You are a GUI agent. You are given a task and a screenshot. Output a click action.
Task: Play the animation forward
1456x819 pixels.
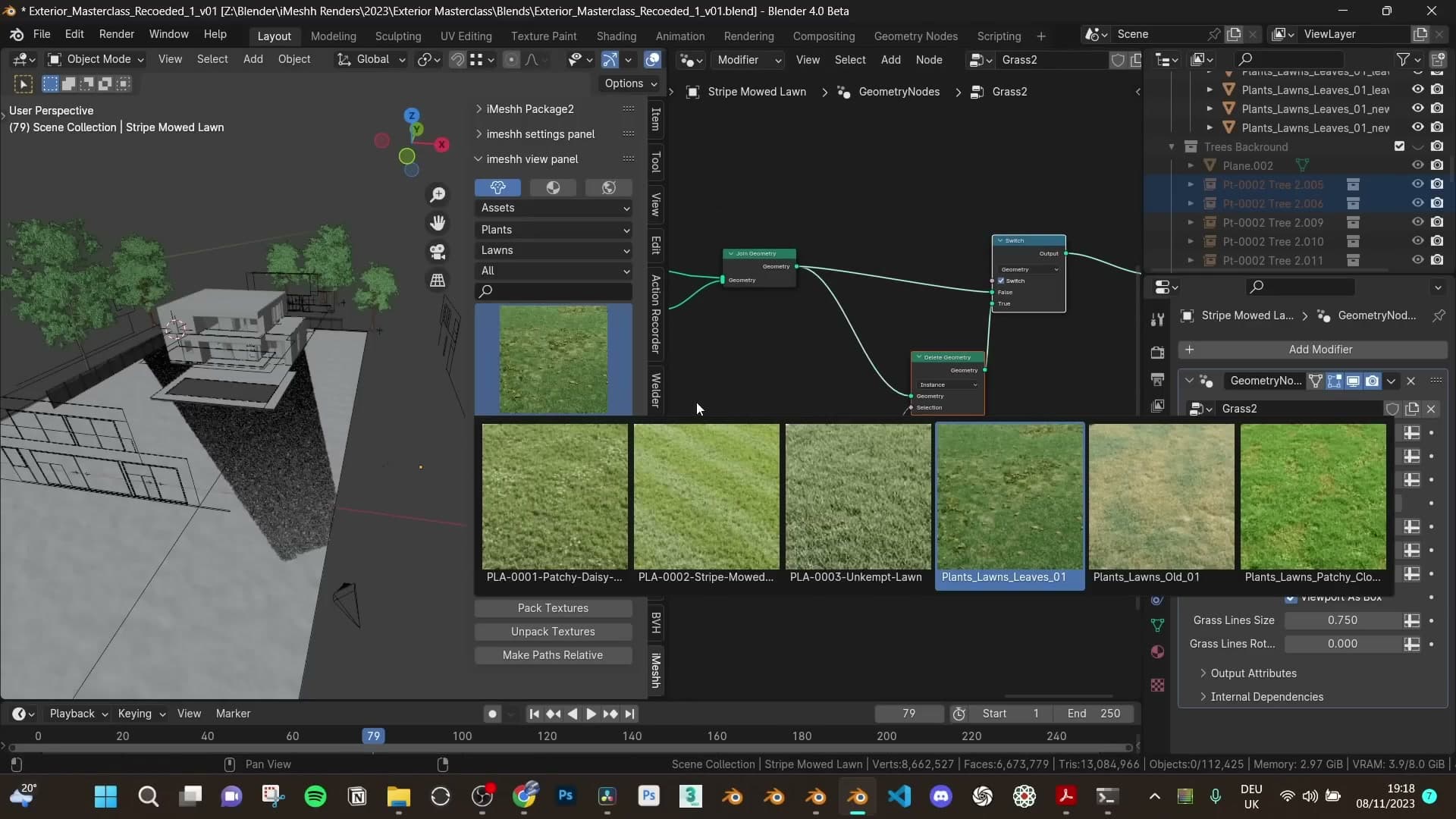(x=591, y=714)
